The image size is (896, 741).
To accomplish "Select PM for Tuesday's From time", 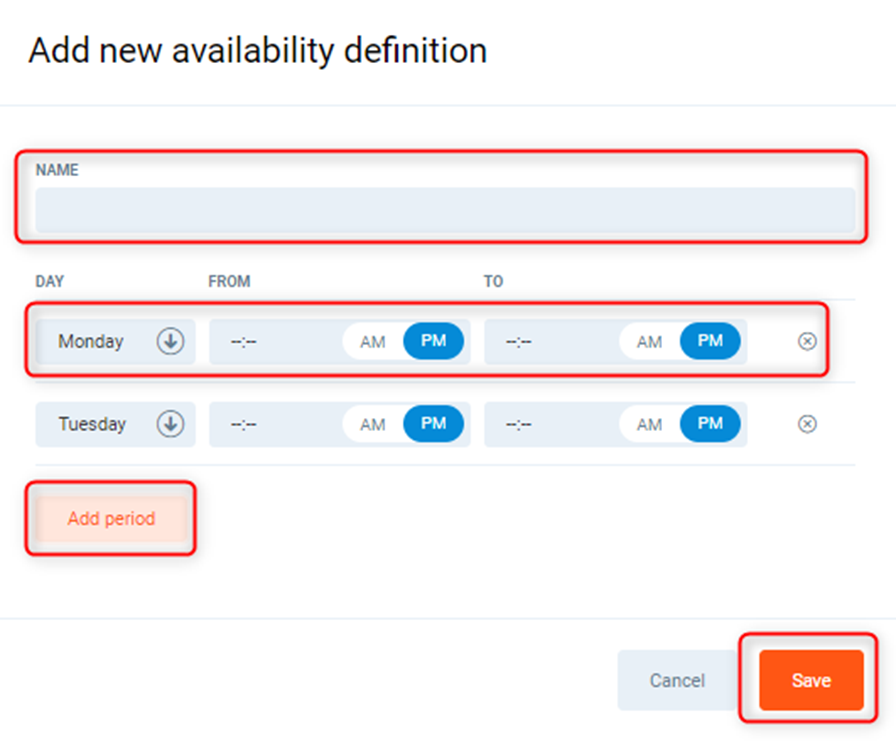I will coord(434,424).
